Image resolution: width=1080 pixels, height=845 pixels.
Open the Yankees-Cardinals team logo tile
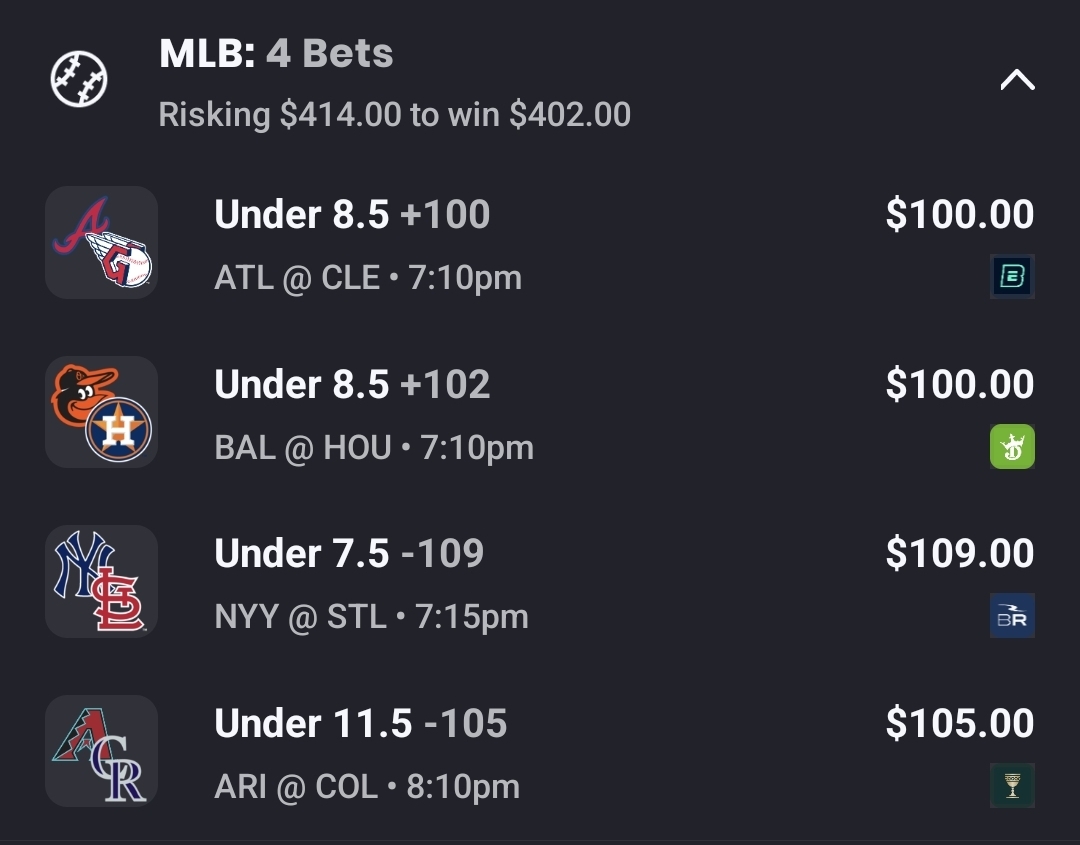(101, 582)
